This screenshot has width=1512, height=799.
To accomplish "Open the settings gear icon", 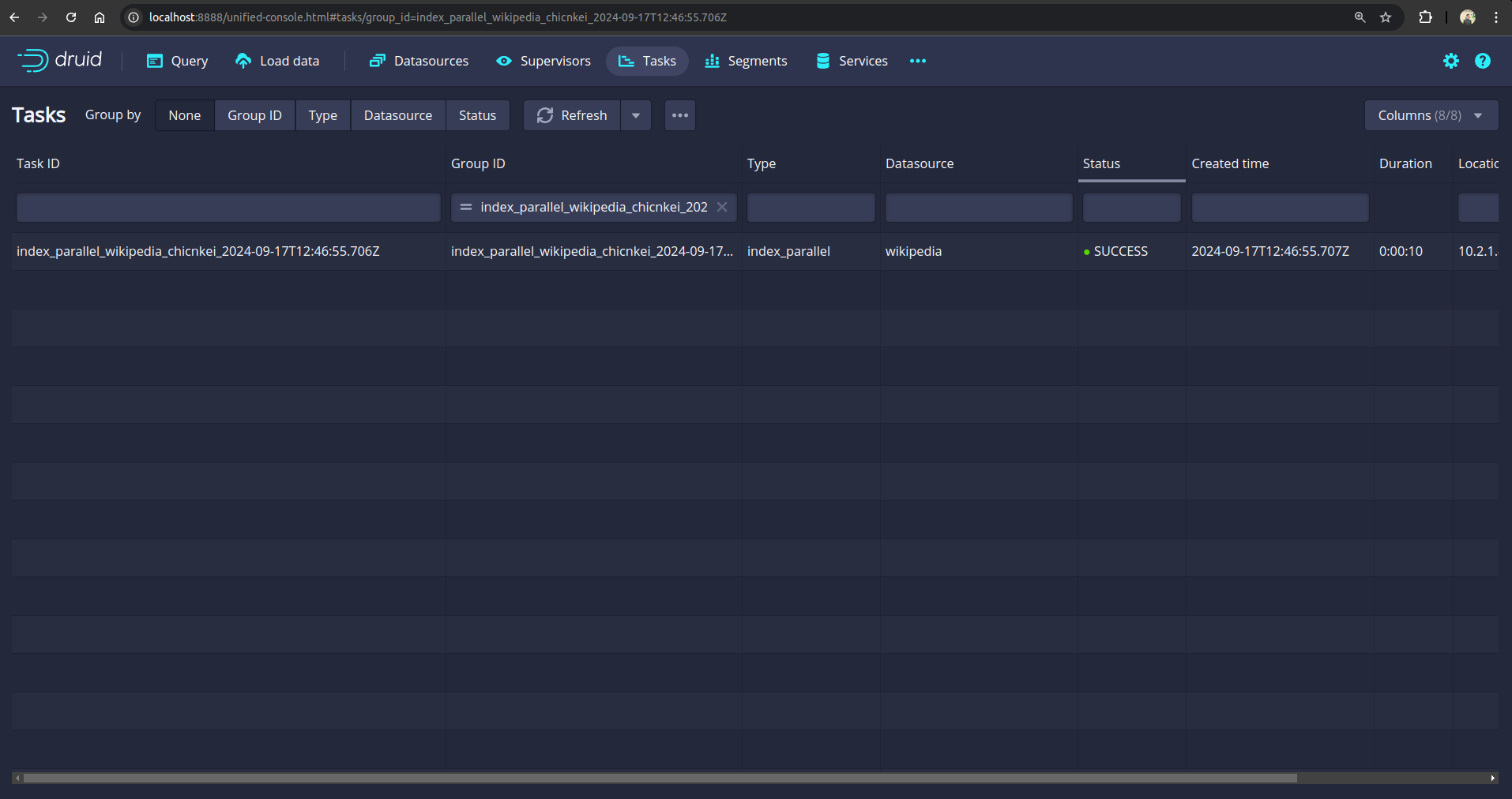I will point(1450,61).
